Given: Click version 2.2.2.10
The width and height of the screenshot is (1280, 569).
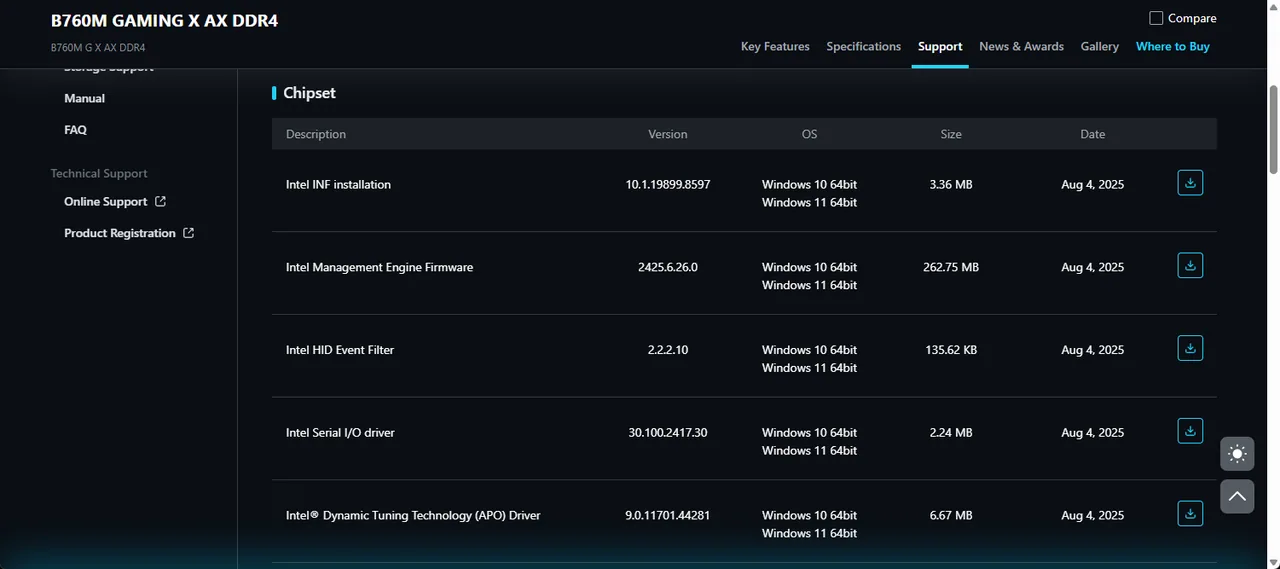Looking at the screenshot, I should click(668, 350).
